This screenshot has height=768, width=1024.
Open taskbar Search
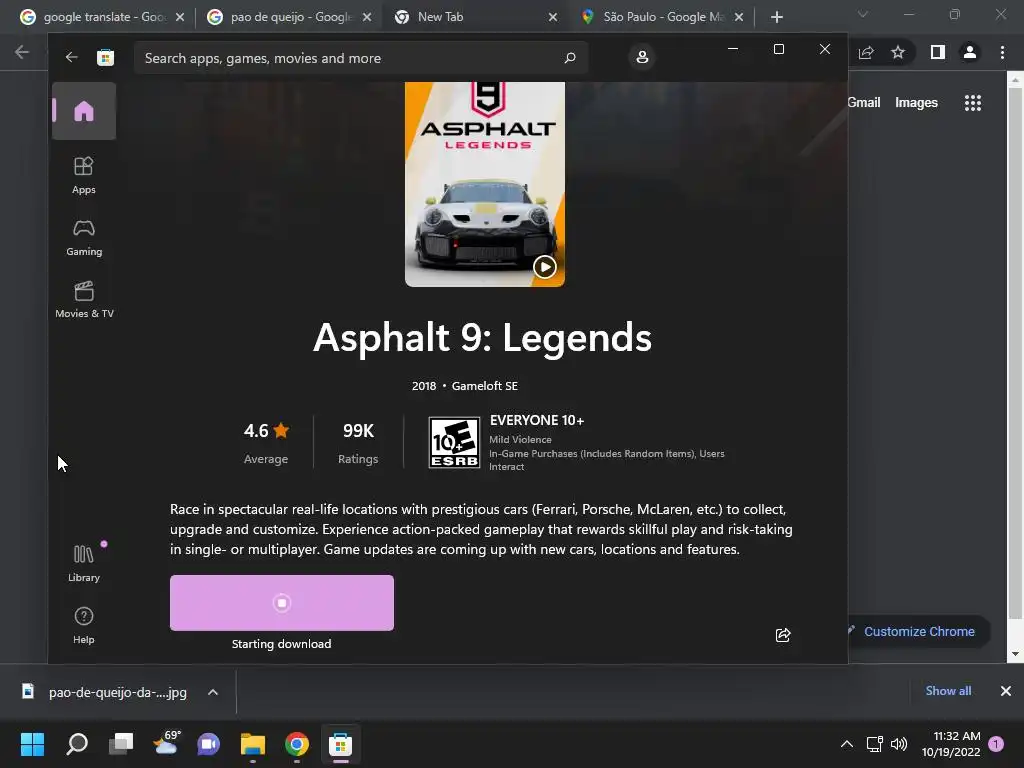coord(77,744)
